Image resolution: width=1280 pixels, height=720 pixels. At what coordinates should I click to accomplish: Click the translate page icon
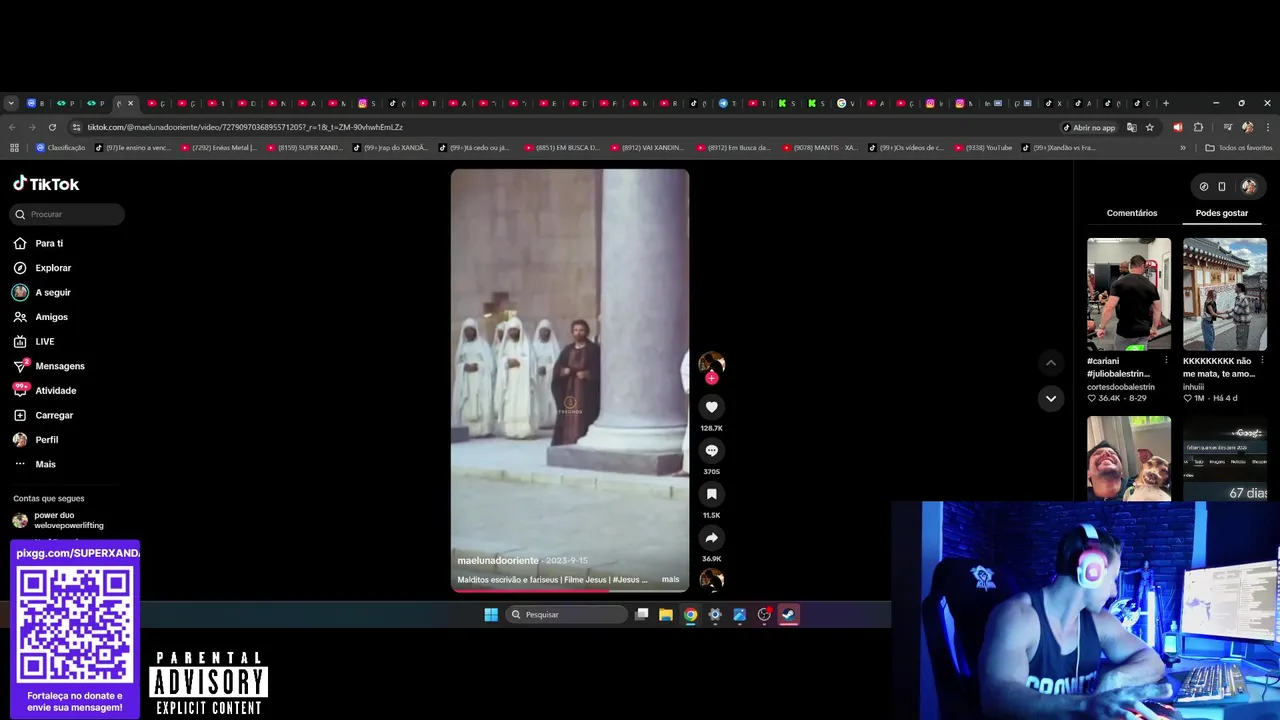pos(1132,127)
